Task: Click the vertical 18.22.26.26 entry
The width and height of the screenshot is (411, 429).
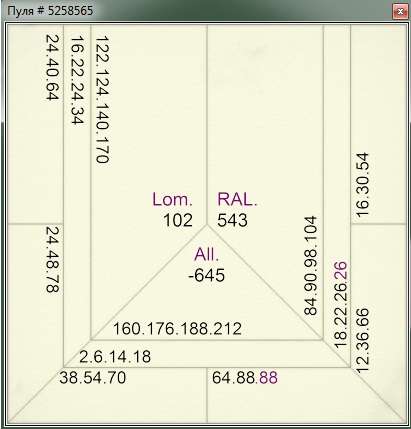Action: click(x=341, y=306)
